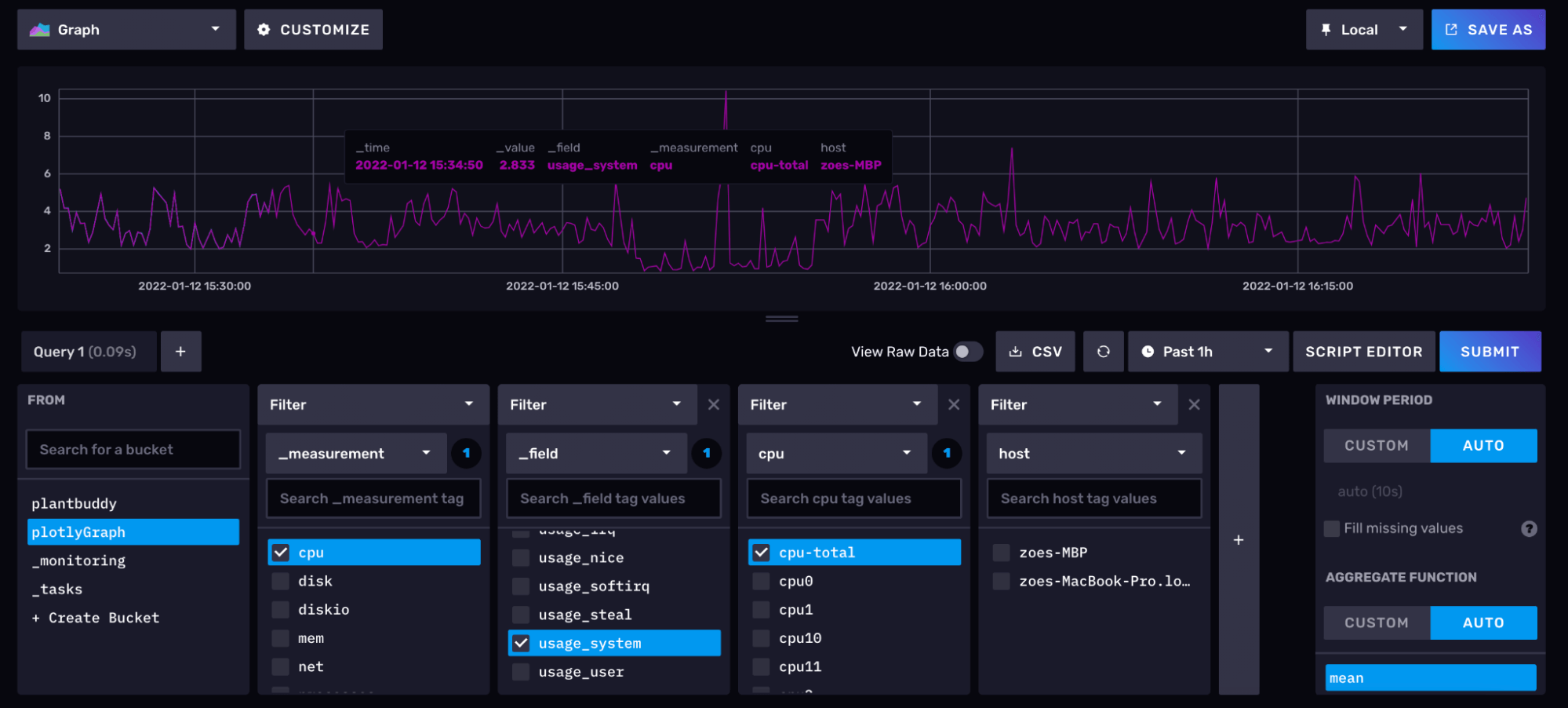This screenshot has height=708, width=1568.
Task: Click the help question mark beside Fill missing values
Action: coord(1529,528)
